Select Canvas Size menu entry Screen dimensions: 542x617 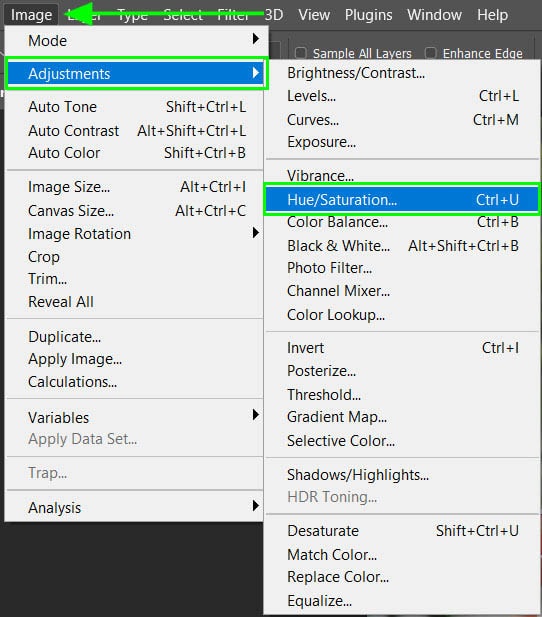point(135,211)
